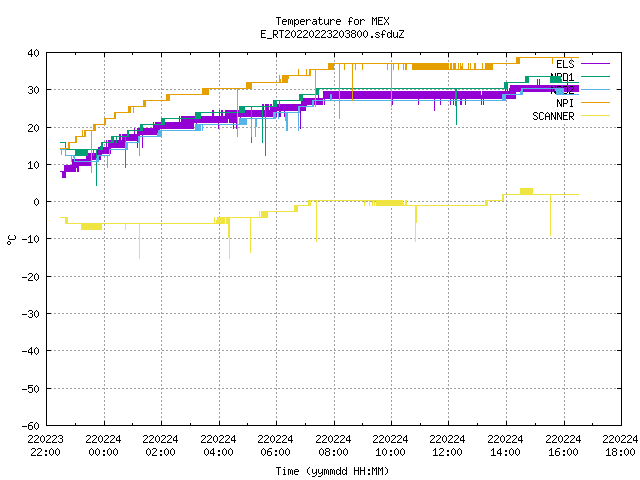Click the SCANNER legend label
This screenshot has height=480, width=640.
coord(553,116)
